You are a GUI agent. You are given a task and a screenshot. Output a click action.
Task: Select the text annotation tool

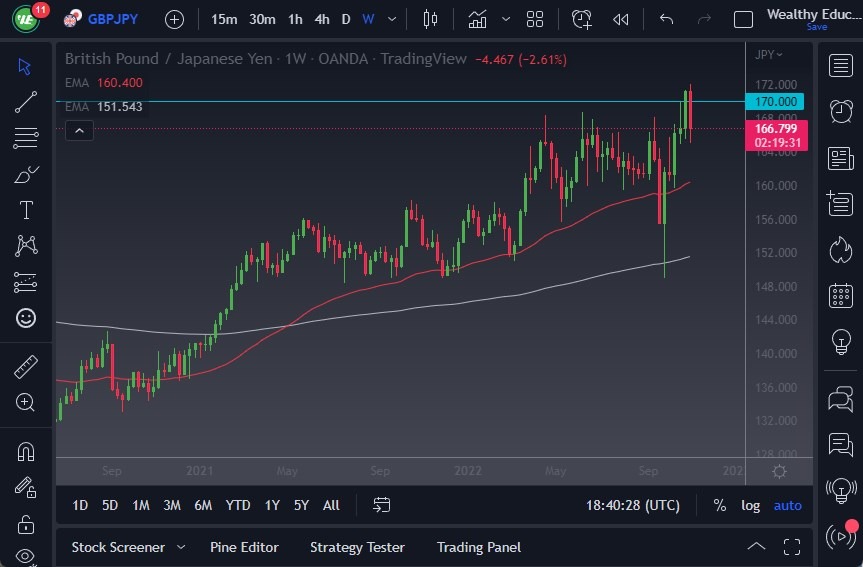(x=26, y=210)
